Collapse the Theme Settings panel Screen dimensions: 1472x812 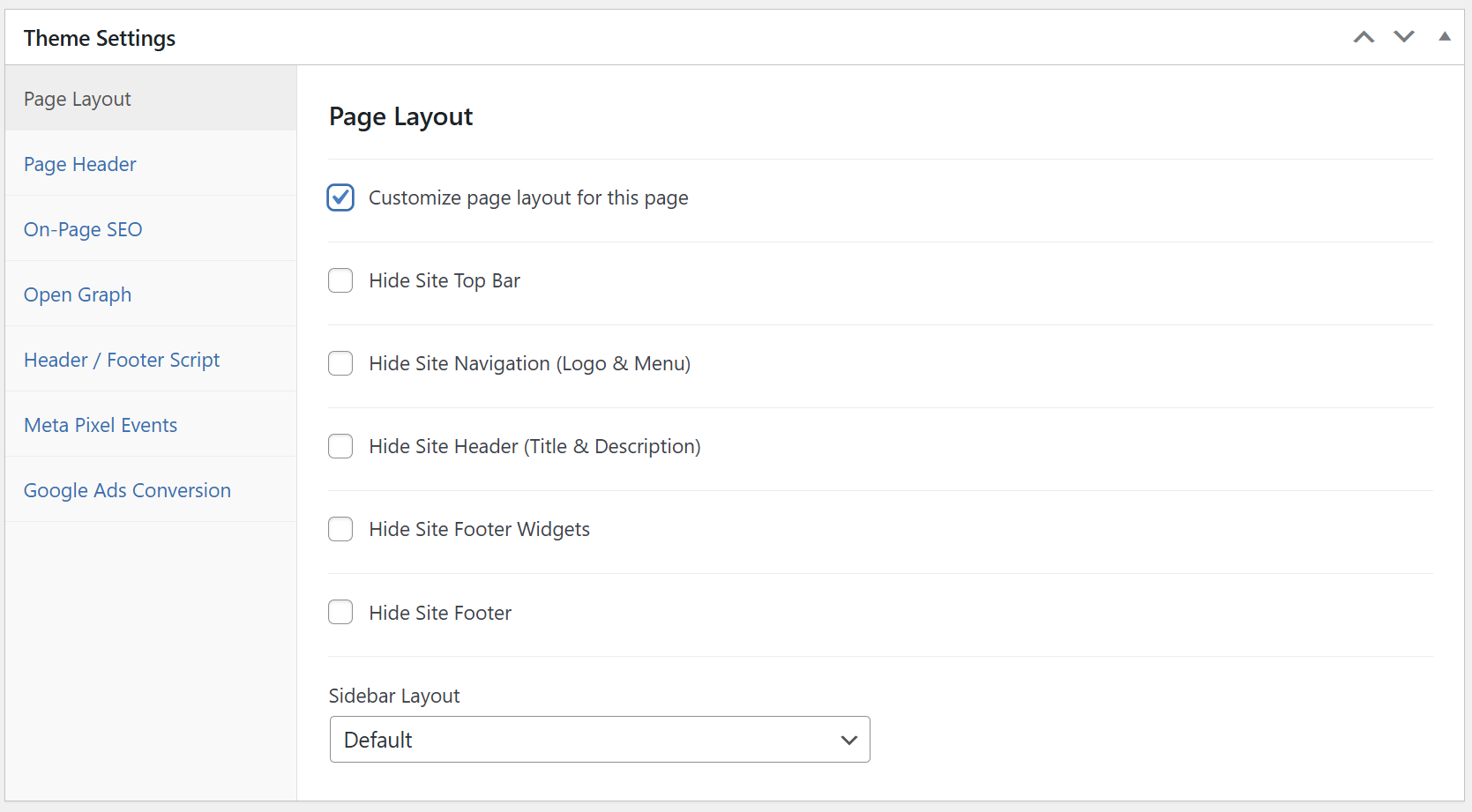(1445, 37)
